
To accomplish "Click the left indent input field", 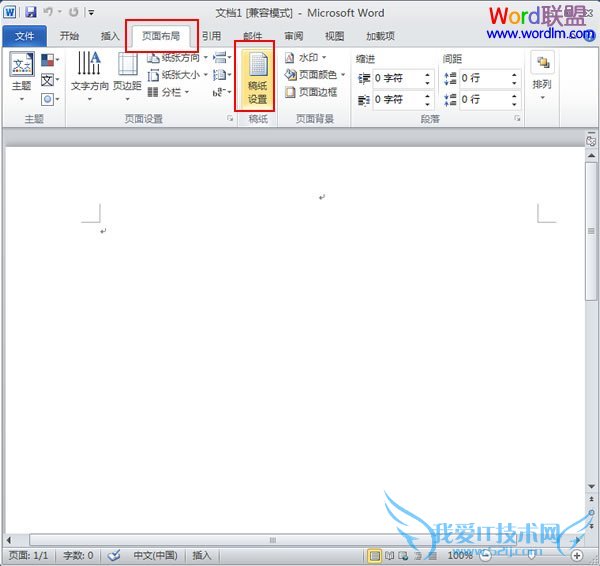I will (398, 78).
